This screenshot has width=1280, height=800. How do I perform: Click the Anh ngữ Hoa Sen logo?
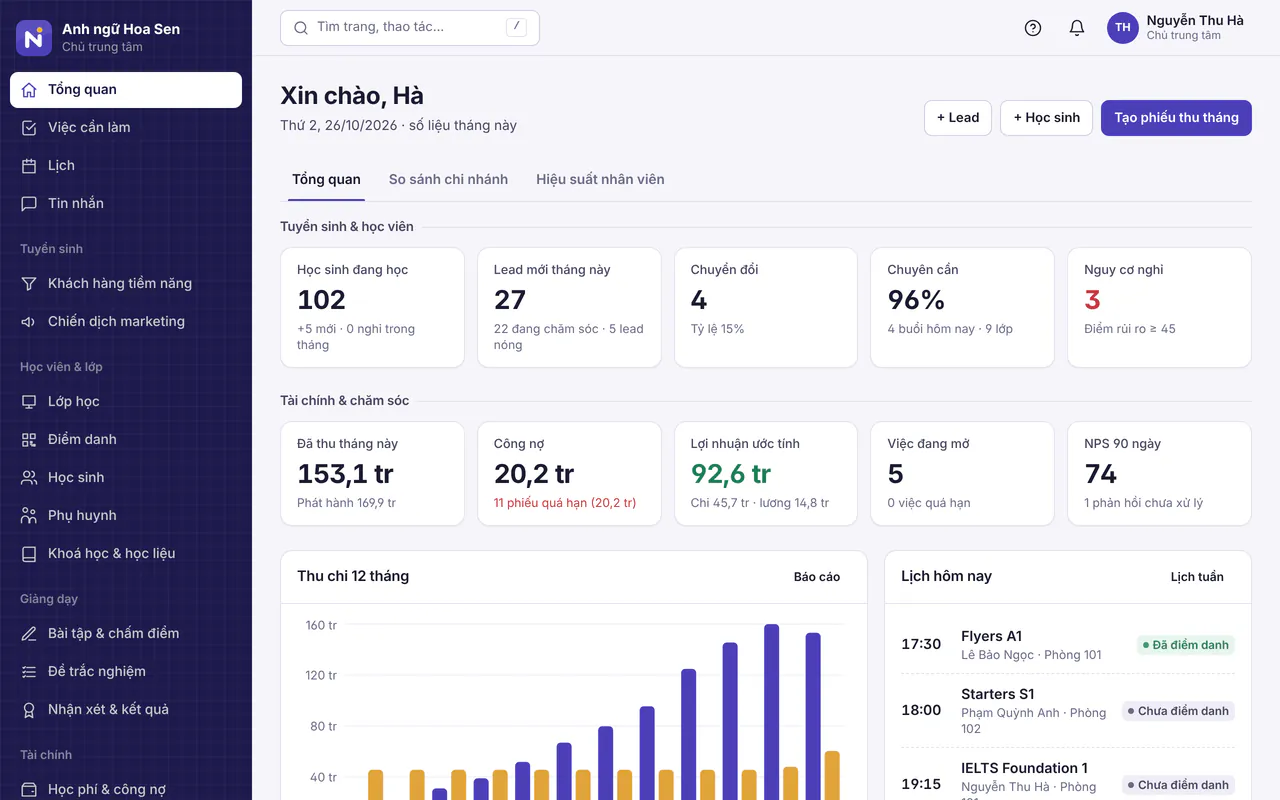point(34,38)
